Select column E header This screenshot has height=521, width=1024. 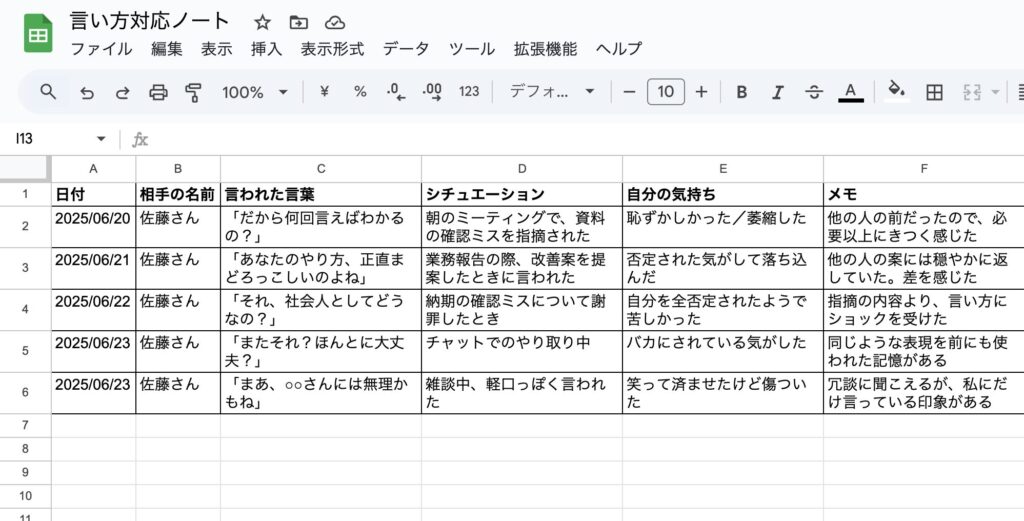click(723, 169)
